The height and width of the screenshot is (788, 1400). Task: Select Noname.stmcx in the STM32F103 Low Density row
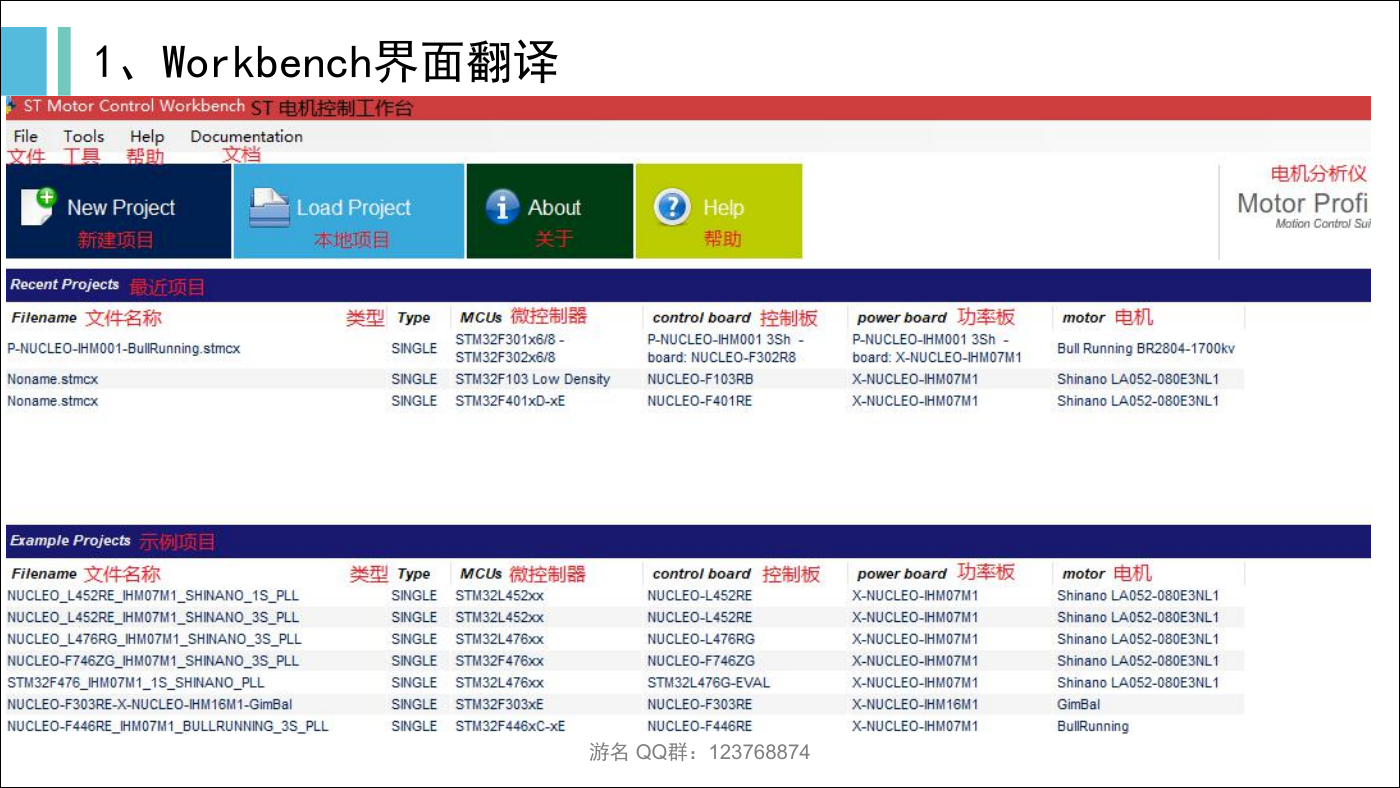53,379
